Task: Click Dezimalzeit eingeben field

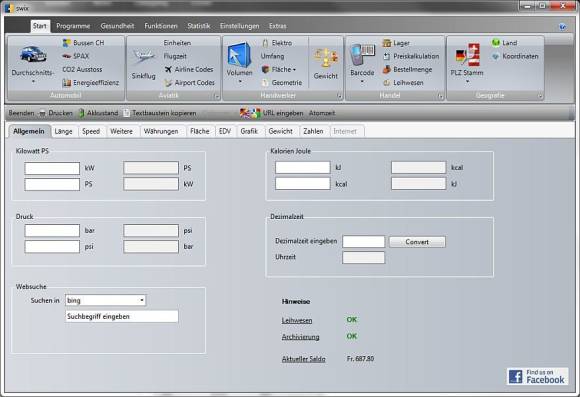Action: [x=364, y=242]
